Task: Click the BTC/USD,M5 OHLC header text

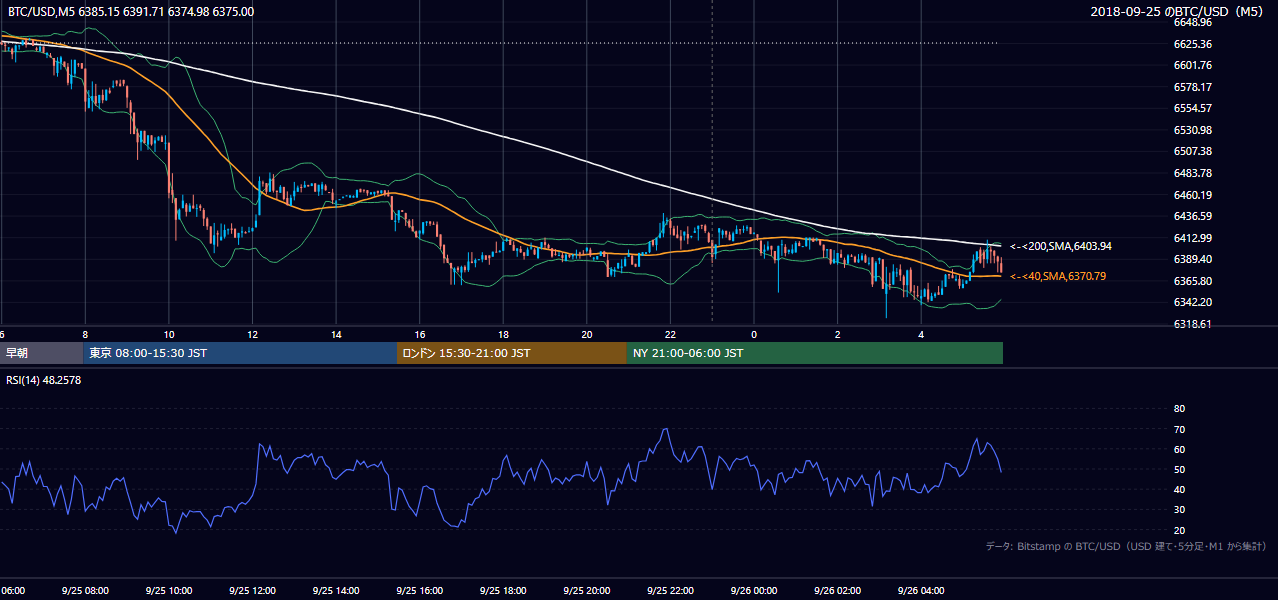Action: pos(131,12)
